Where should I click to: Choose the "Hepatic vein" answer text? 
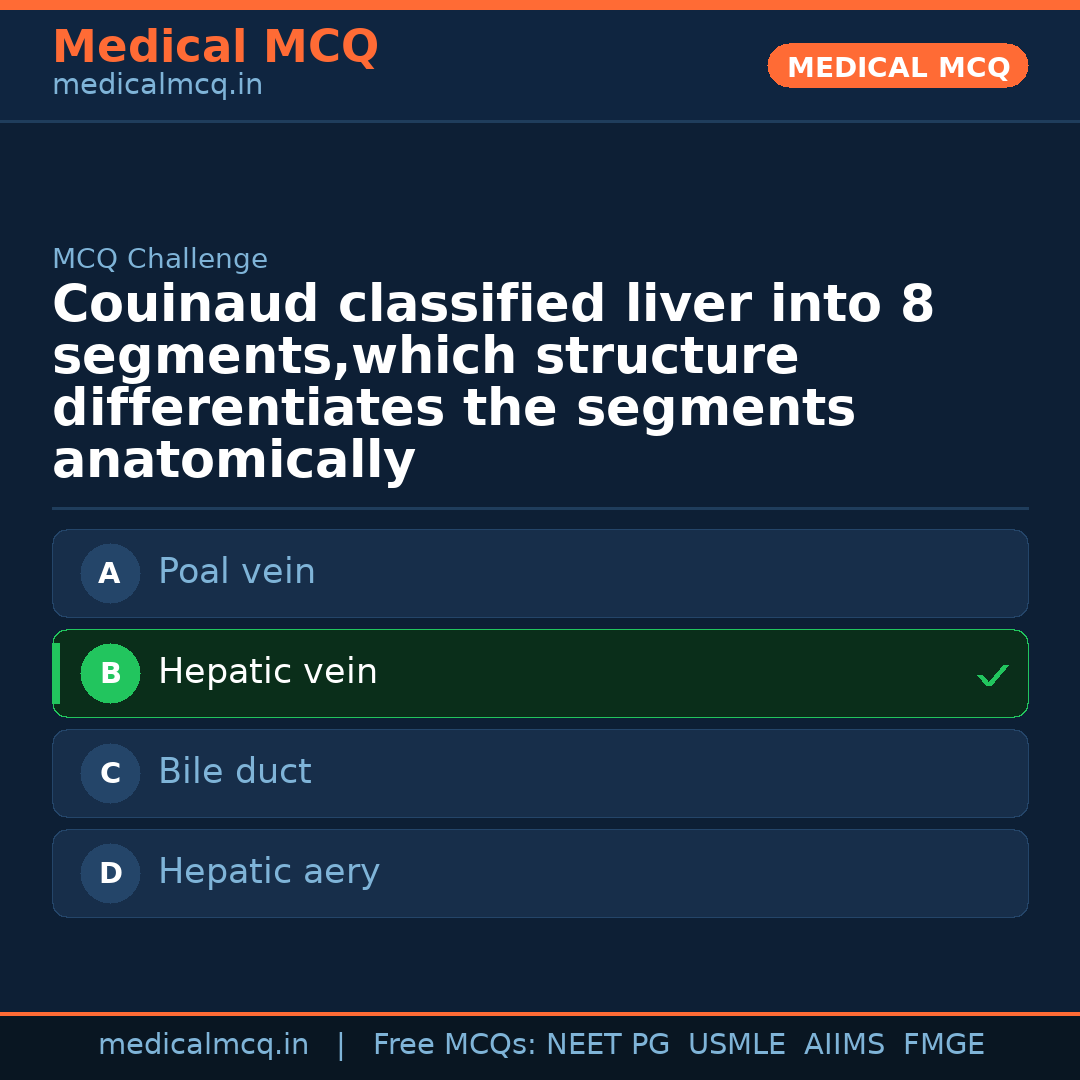[x=268, y=672]
